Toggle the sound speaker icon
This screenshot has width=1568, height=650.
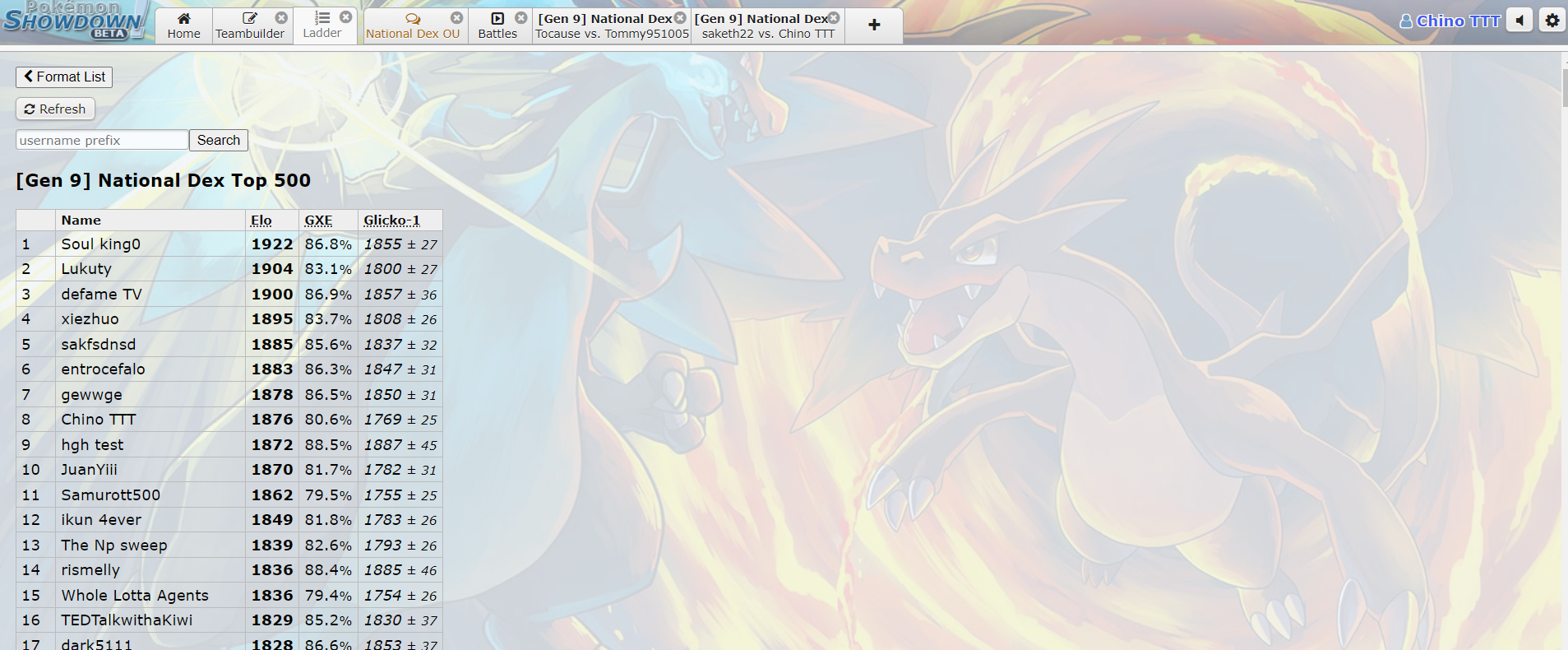pos(1519,20)
